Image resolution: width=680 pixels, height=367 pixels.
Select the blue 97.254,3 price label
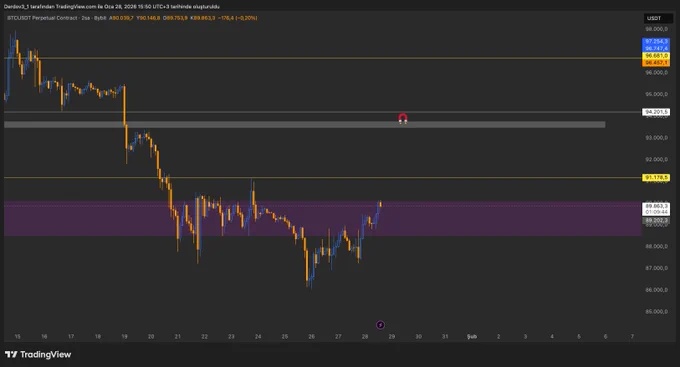tap(656, 42)
